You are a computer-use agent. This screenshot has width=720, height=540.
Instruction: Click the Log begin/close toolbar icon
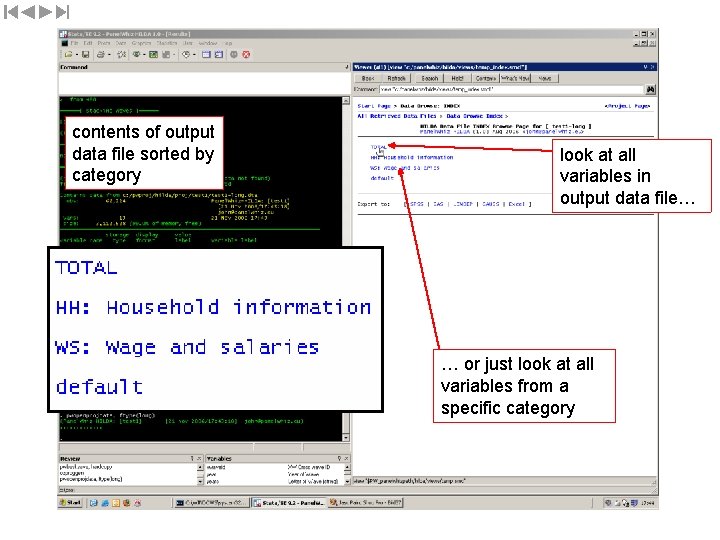click(122, 55)
